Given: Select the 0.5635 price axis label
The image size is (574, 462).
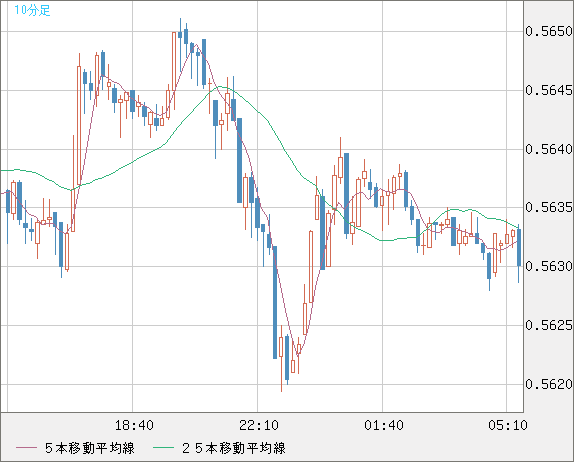Looking at the screenshot, I should click(549, 207).
